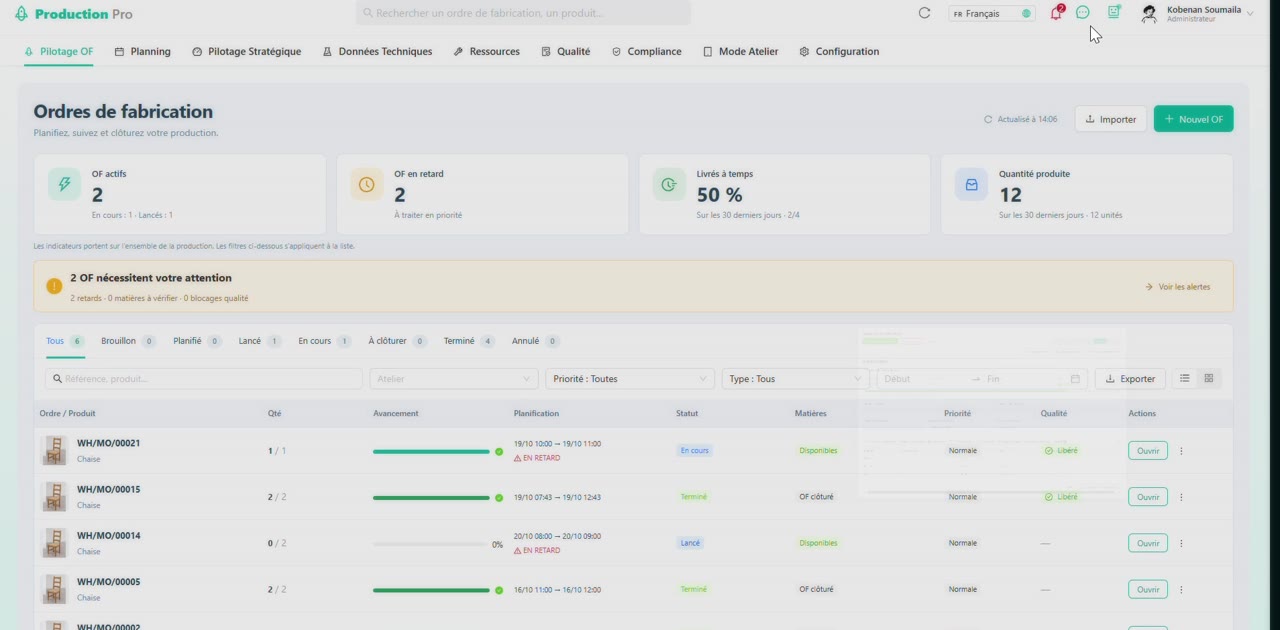Click the Nouvel OF button
Screen dimensions: 1280x630
click(1193, 119)
